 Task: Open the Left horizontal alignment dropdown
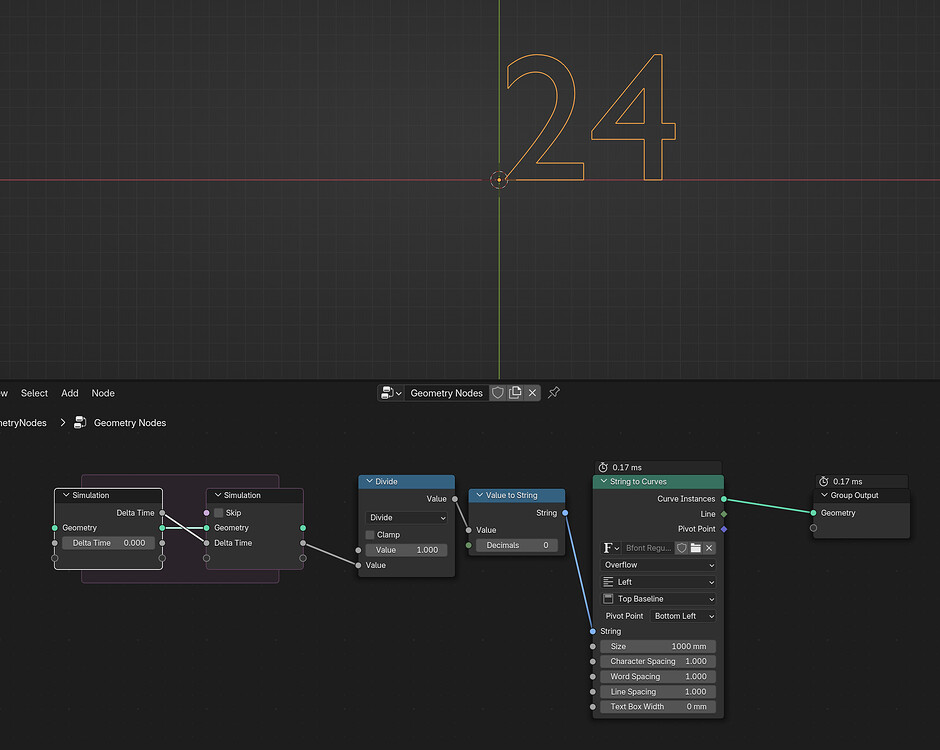658,582
